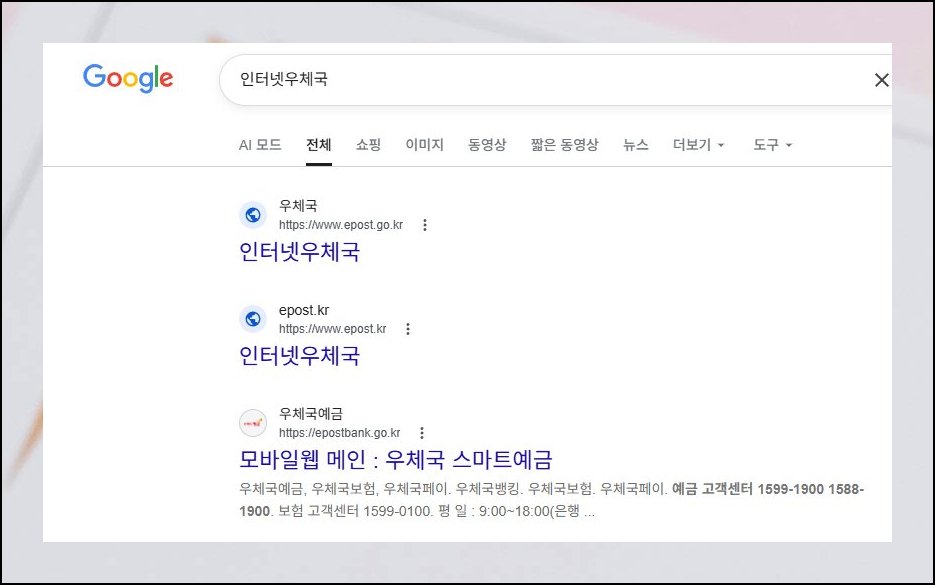Click the globe favicon for 우체국 result
935x585 pixels.
[253, 215]
